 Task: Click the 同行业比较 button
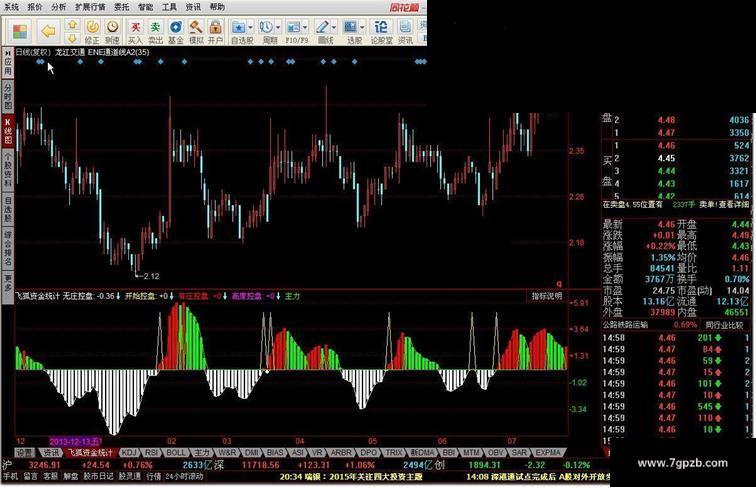[724, 325]
